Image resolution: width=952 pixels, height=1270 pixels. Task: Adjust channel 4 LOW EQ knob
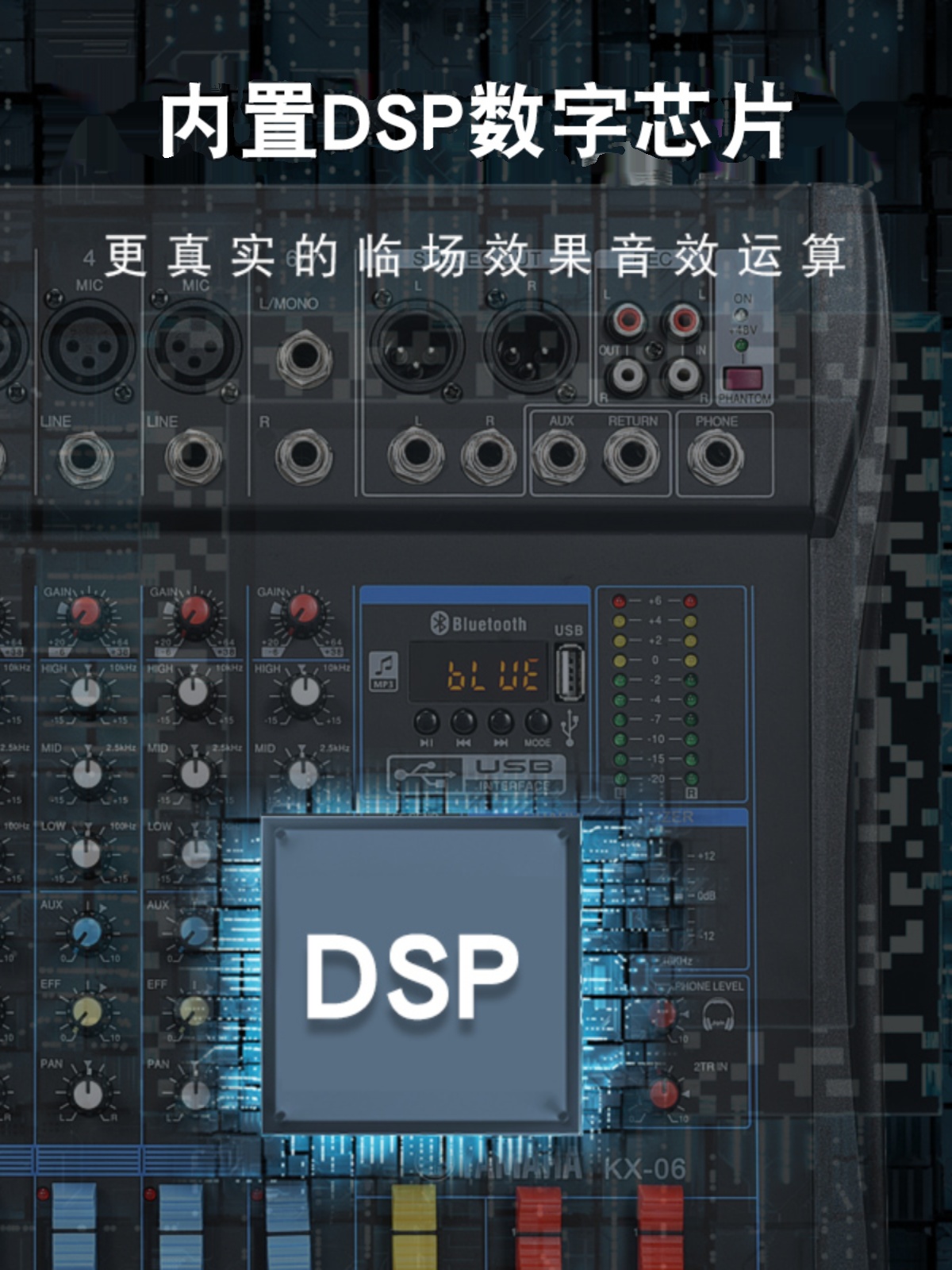86,852
